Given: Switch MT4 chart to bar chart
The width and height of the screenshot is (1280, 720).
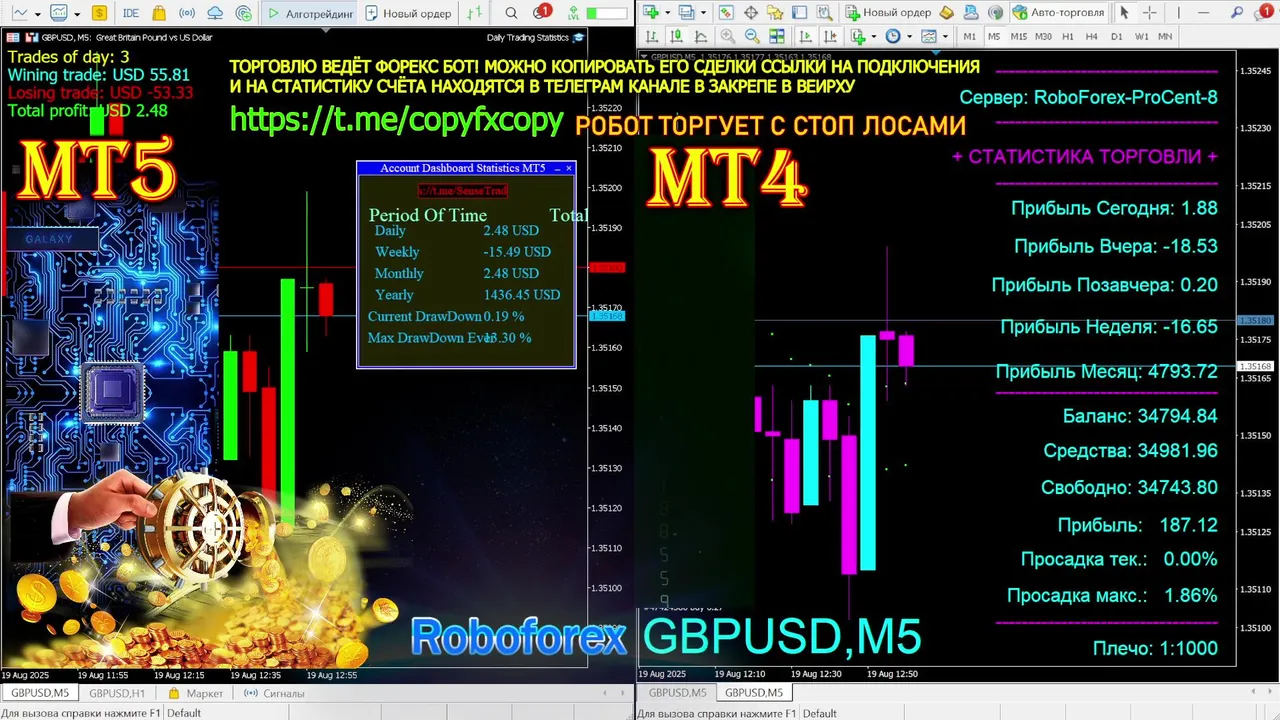Looking at the screenshot, I should [x=650, y=36].
